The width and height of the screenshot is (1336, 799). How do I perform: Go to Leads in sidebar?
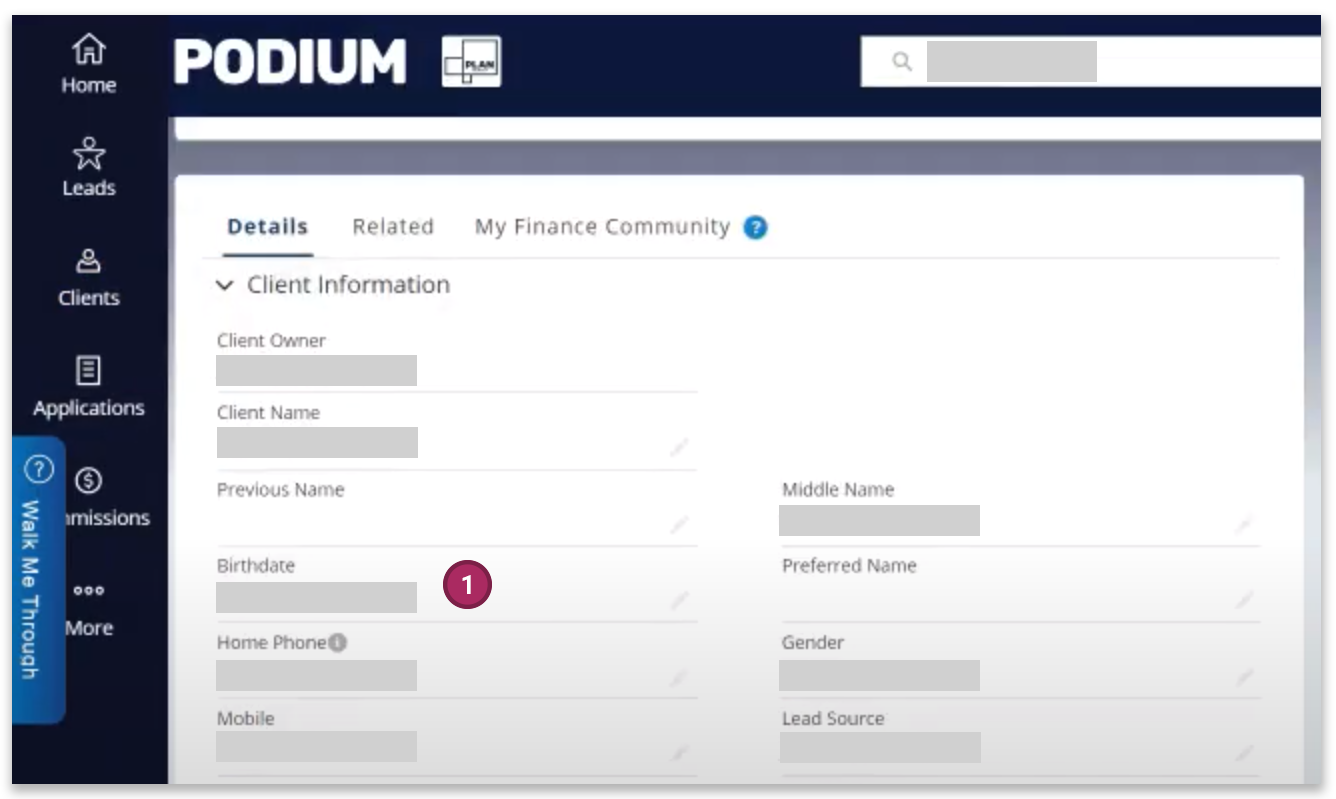click(x=89, y=167)
